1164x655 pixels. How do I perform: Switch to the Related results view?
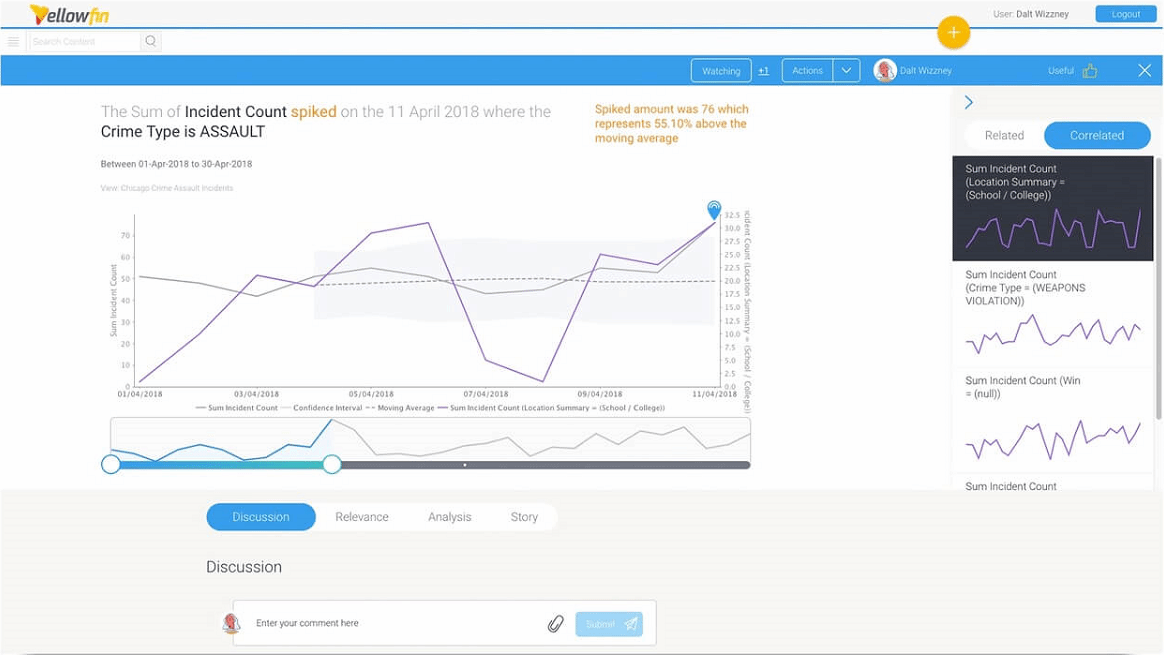(x=1004, y=135)
